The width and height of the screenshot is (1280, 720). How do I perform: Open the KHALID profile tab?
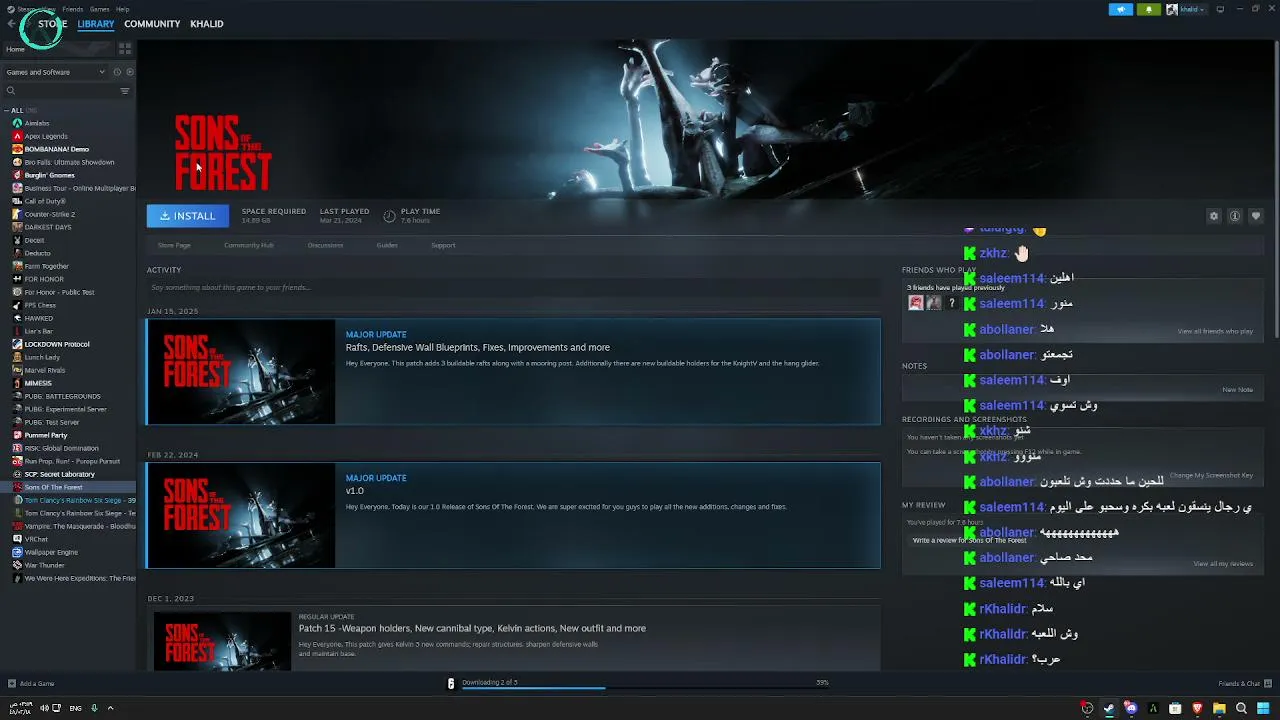pos(207,24)
